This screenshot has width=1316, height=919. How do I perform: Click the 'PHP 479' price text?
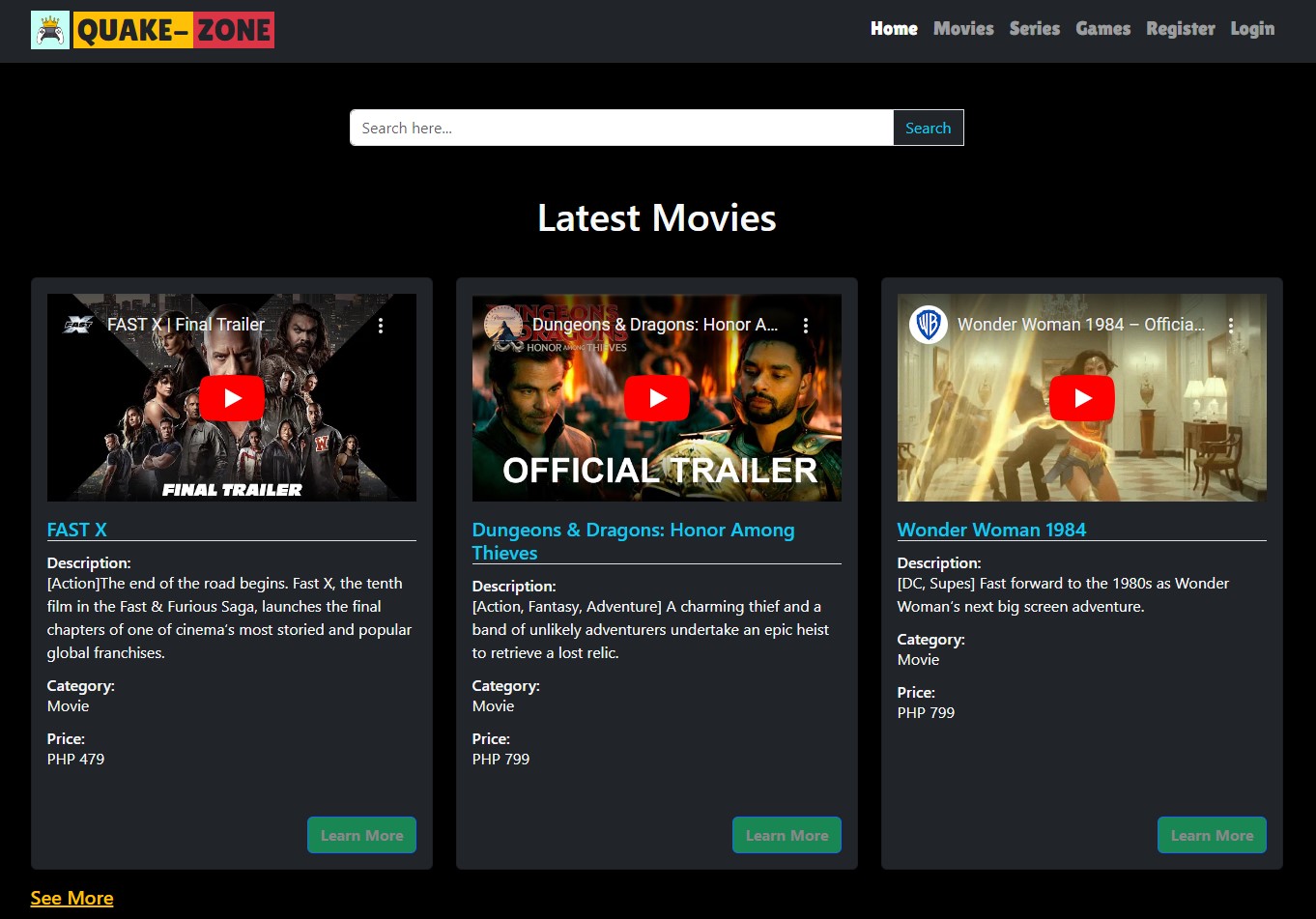pyautogui.click(x=75, y=759)
